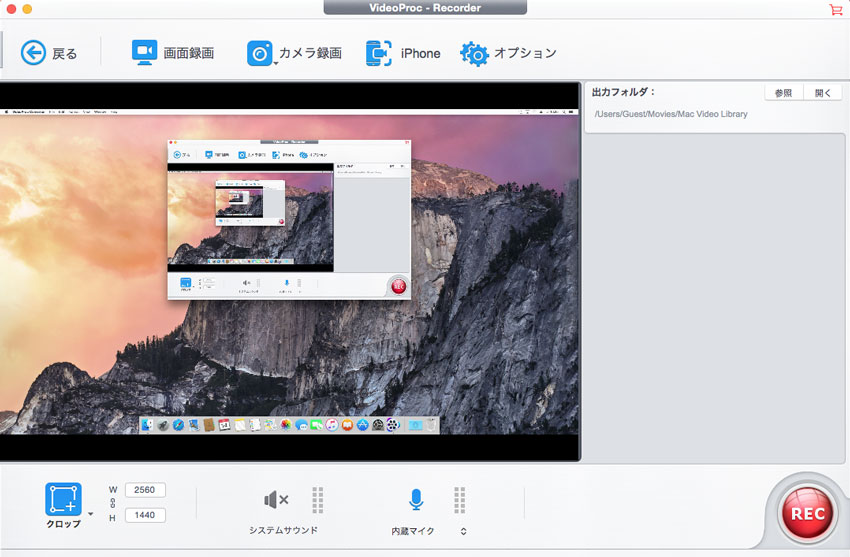Click the 開く open folder button

tap(822, 93)
